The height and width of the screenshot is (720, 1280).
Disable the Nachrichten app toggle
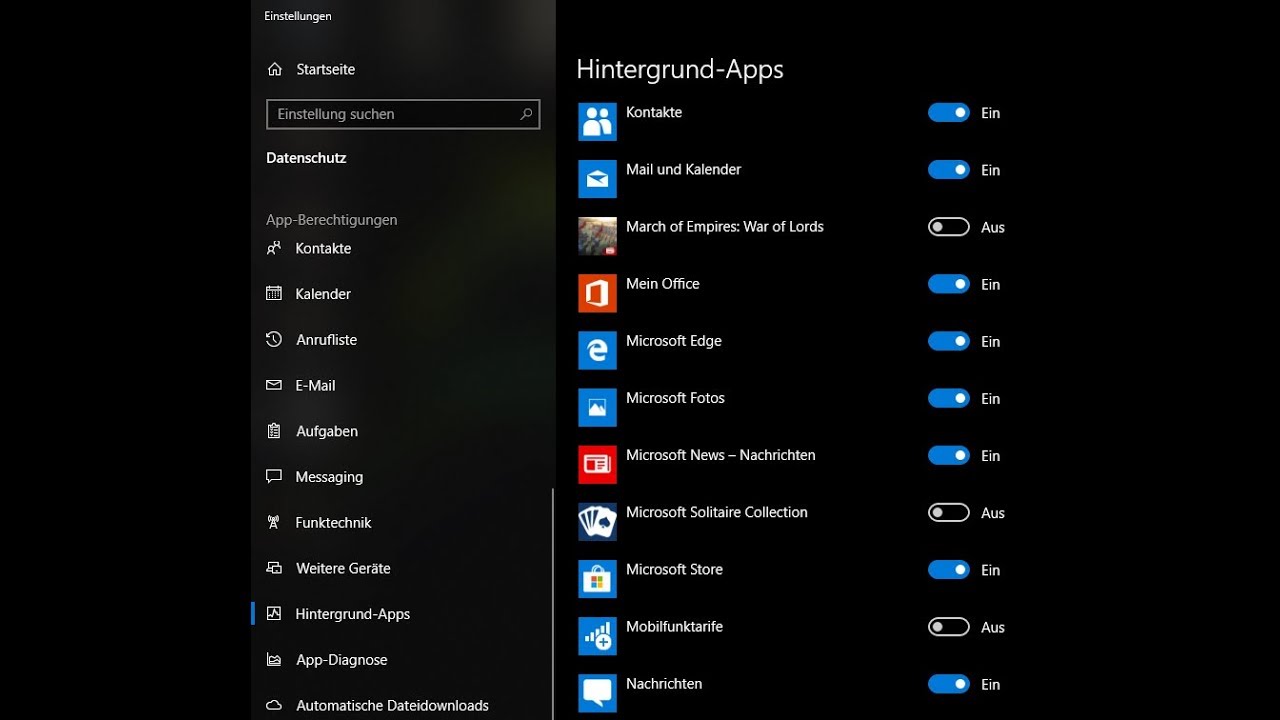click(949, 684)
